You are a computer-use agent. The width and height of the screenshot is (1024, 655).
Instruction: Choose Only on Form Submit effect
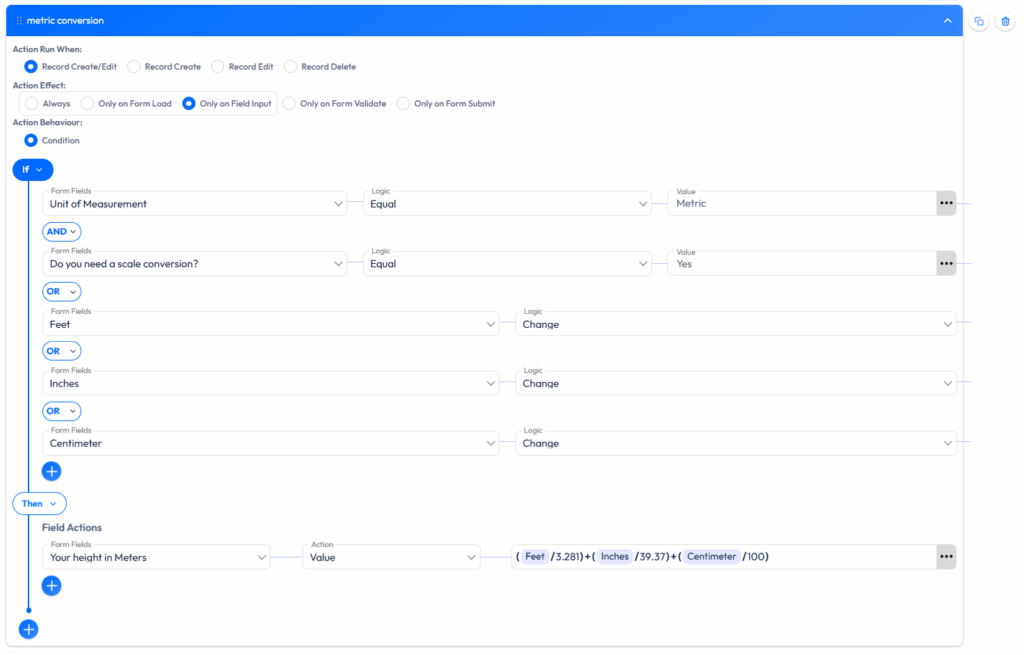(x=404, y=103)
